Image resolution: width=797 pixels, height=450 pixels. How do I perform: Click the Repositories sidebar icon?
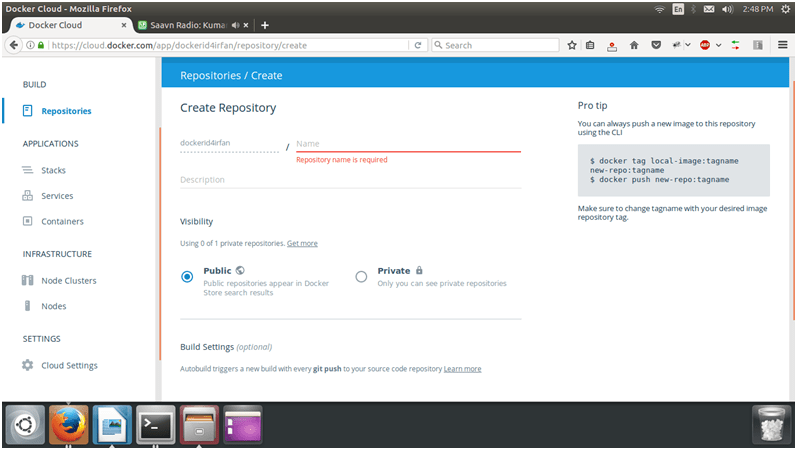click(27, 110)
